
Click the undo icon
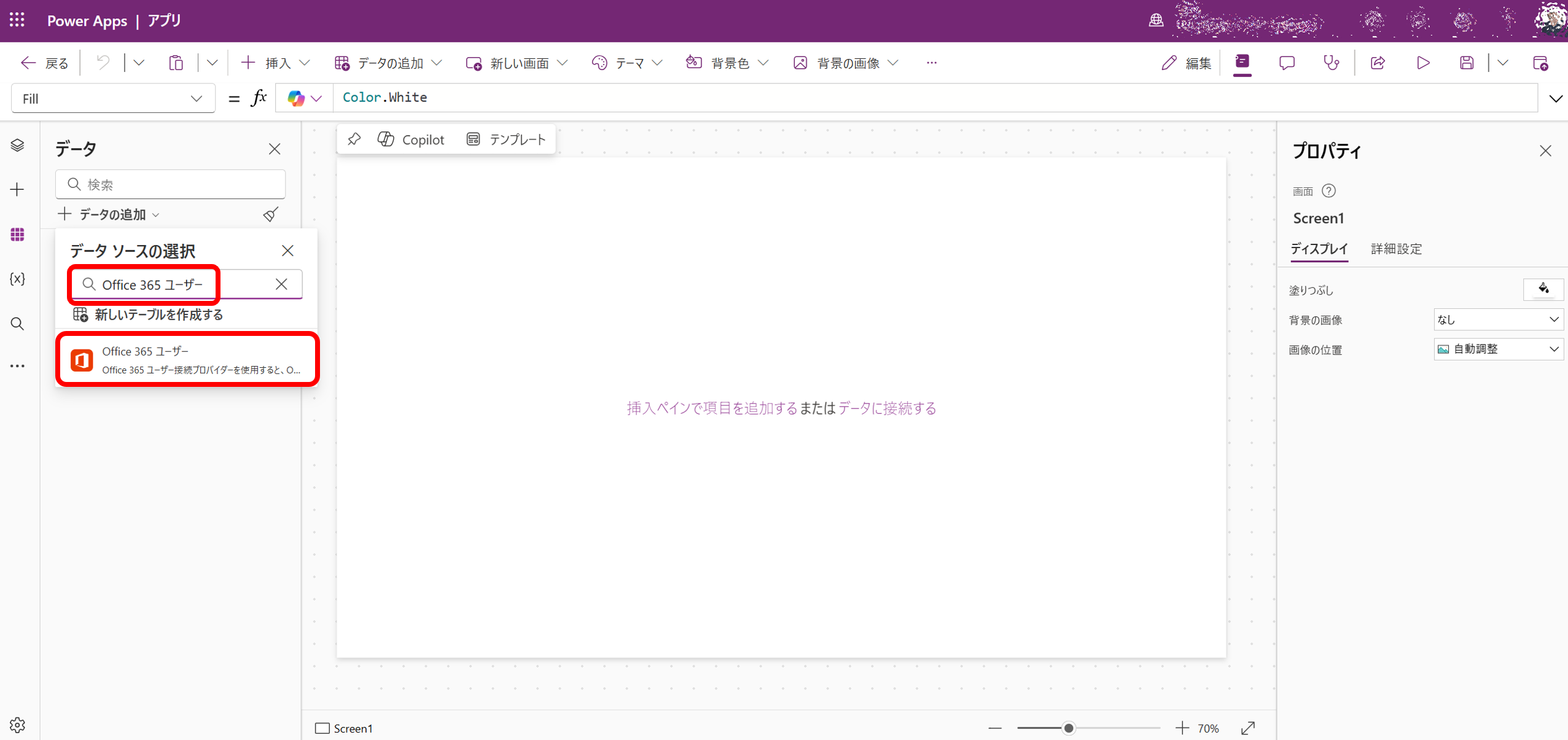103,63
